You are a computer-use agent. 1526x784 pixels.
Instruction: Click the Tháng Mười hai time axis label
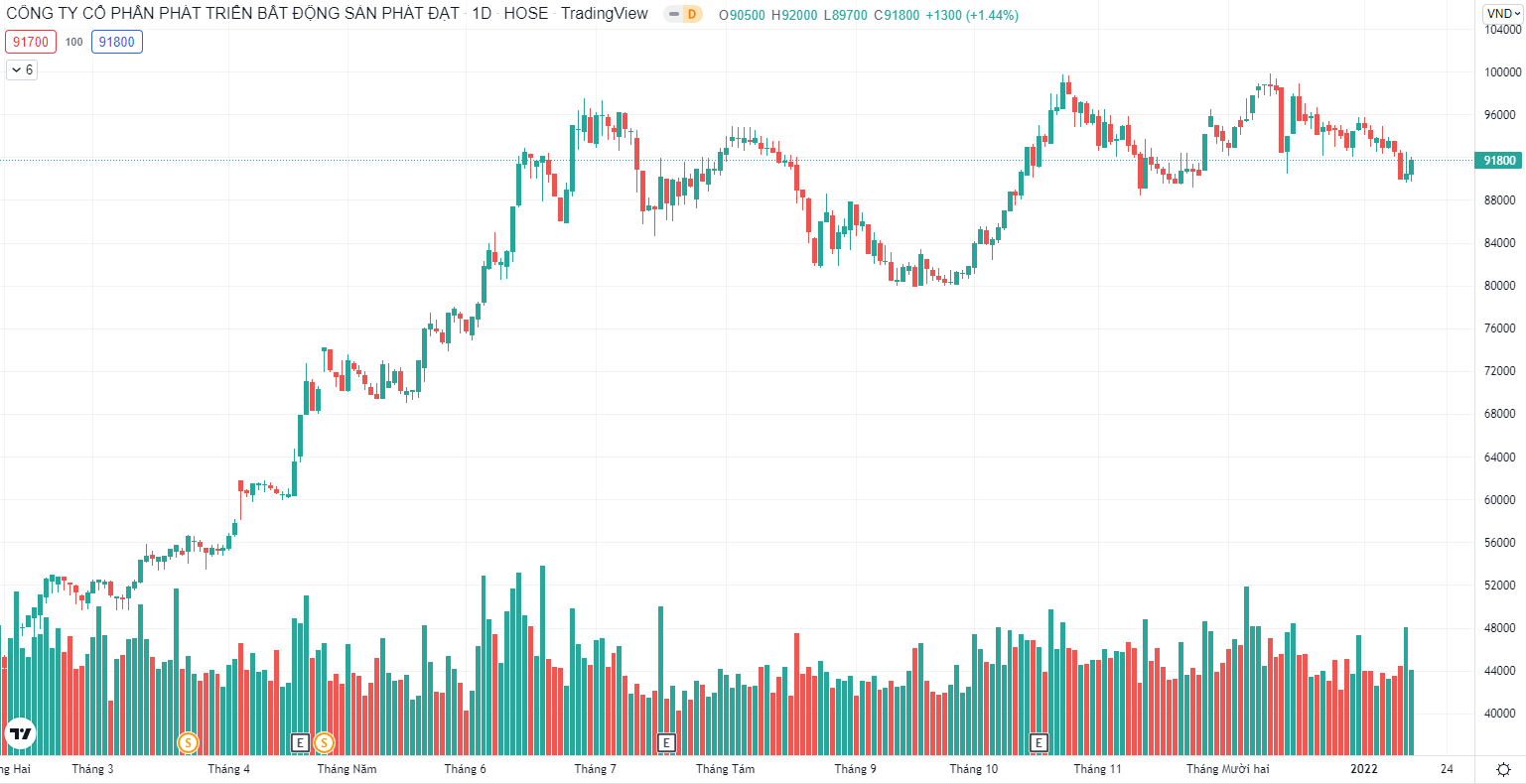click(x=1227, y=769)
